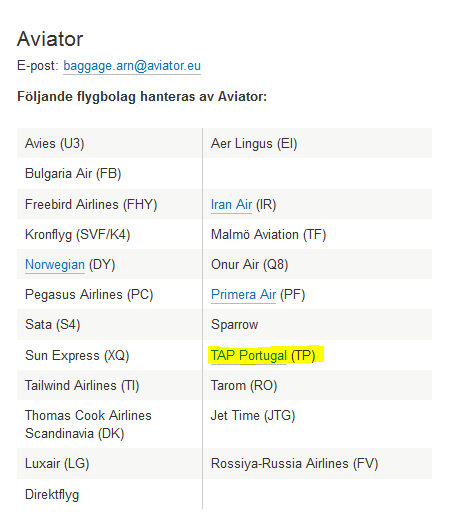Click the Malmö Aviation (TF) entry
The height and width of the screenshot is (512, 454).
[268, 234]
